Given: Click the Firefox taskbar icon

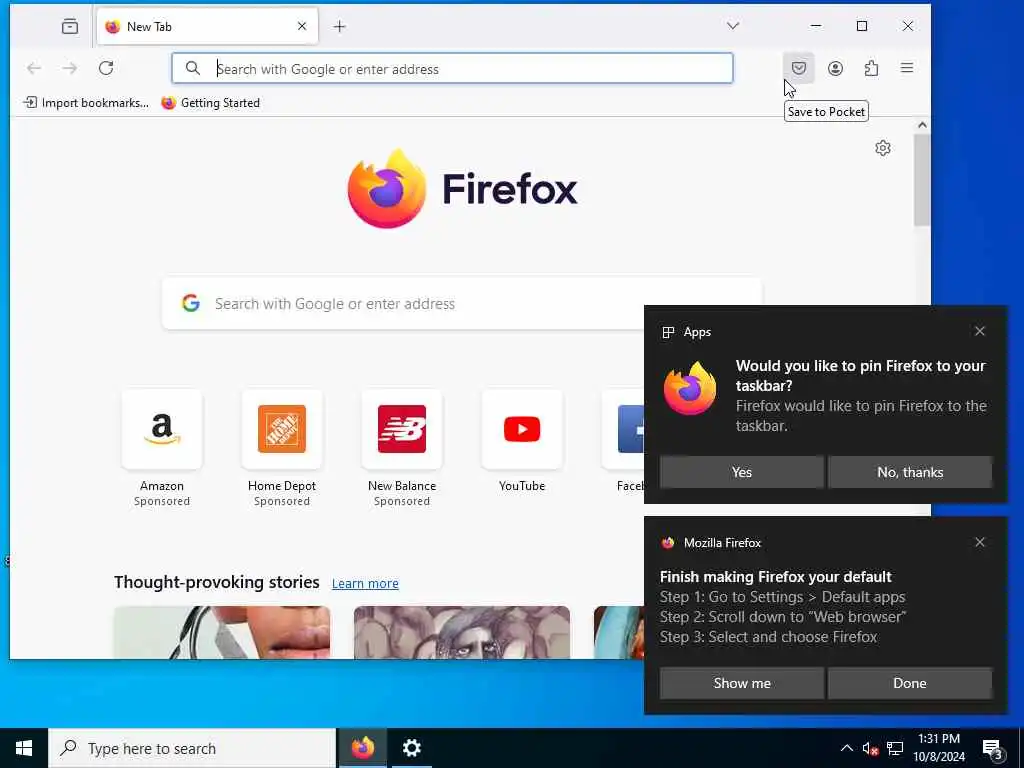Looking at the screenshot, I should (362, 748).
